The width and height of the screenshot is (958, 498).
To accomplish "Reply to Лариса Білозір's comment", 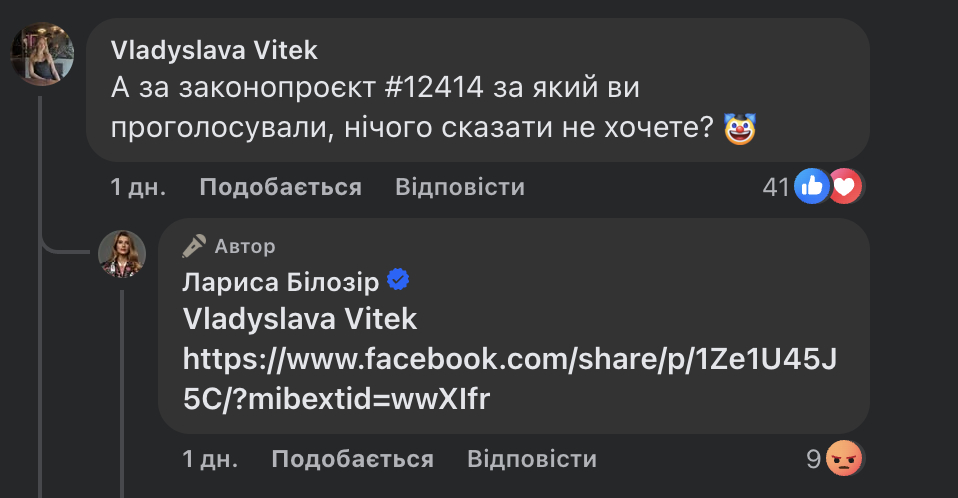I will pyautogui.click(x=532, y=459).
